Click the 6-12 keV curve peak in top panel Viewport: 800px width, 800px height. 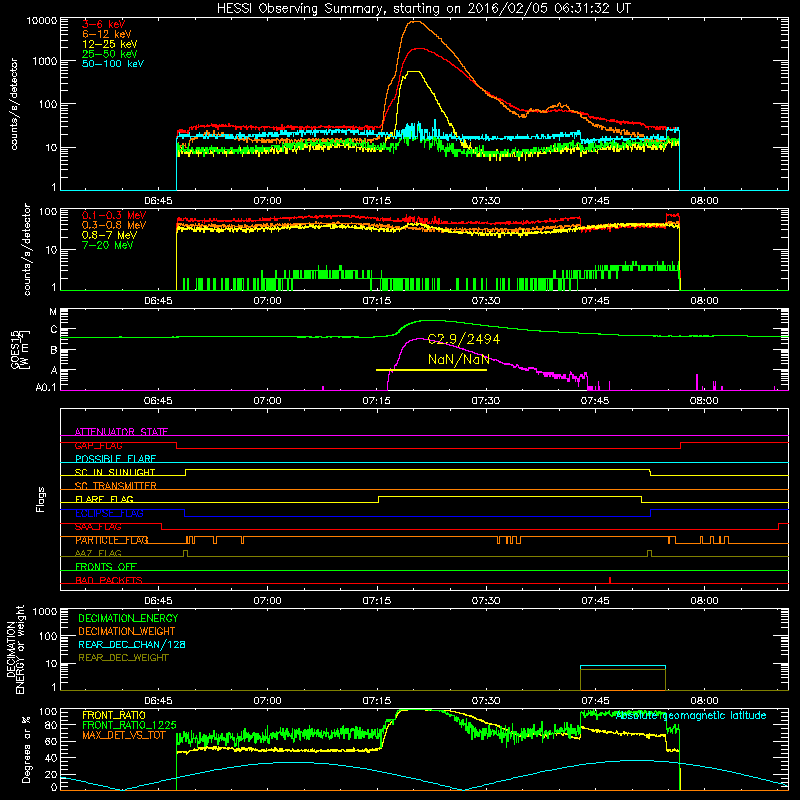(417, 21)
